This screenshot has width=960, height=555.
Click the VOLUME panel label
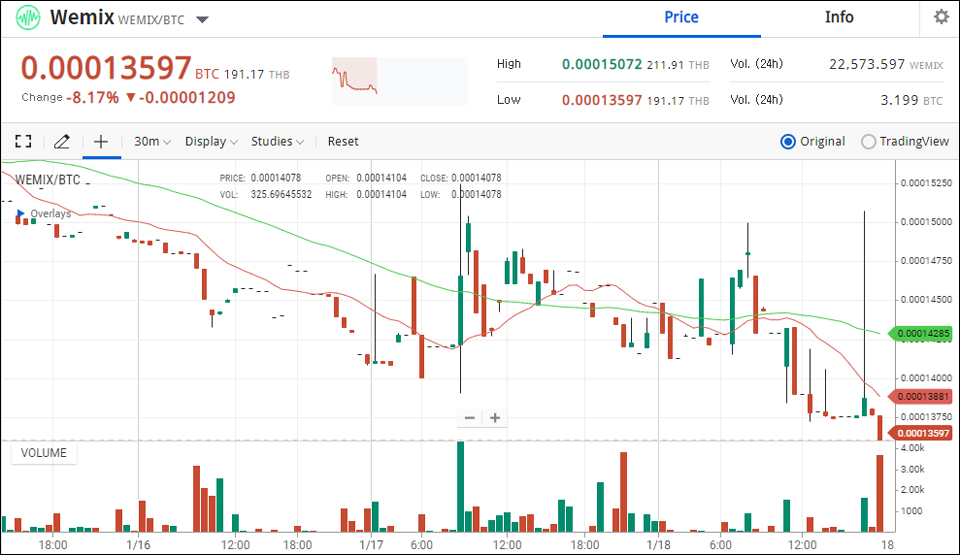pyautogui.click(x=44, y=453)
